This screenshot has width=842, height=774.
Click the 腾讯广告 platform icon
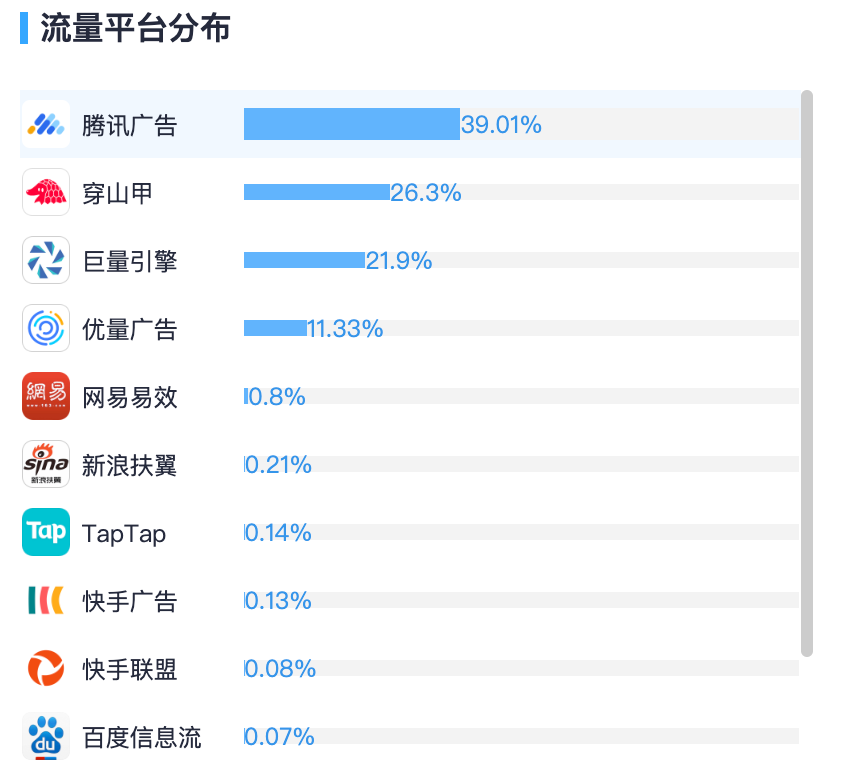click(46, 124)
